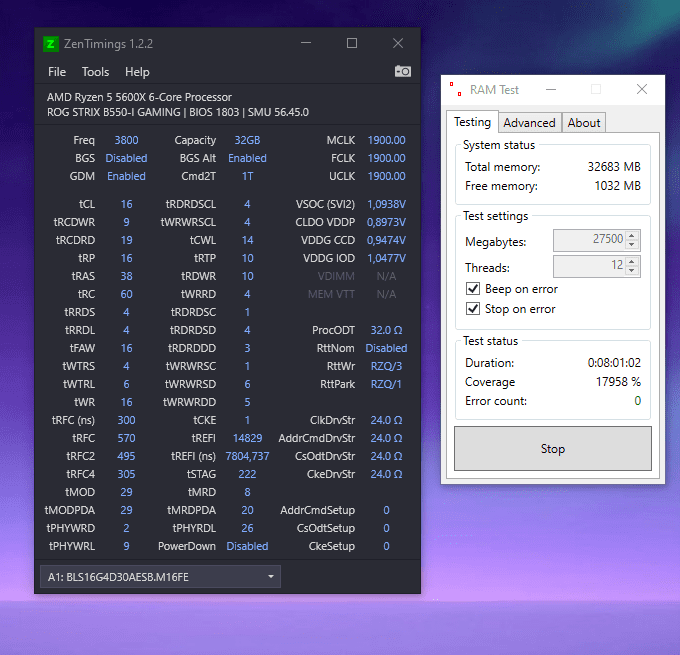The height and width of the screenshot is (655, 680).
Task: Stop the running RAM test
Action: click(x=552, y=449)
